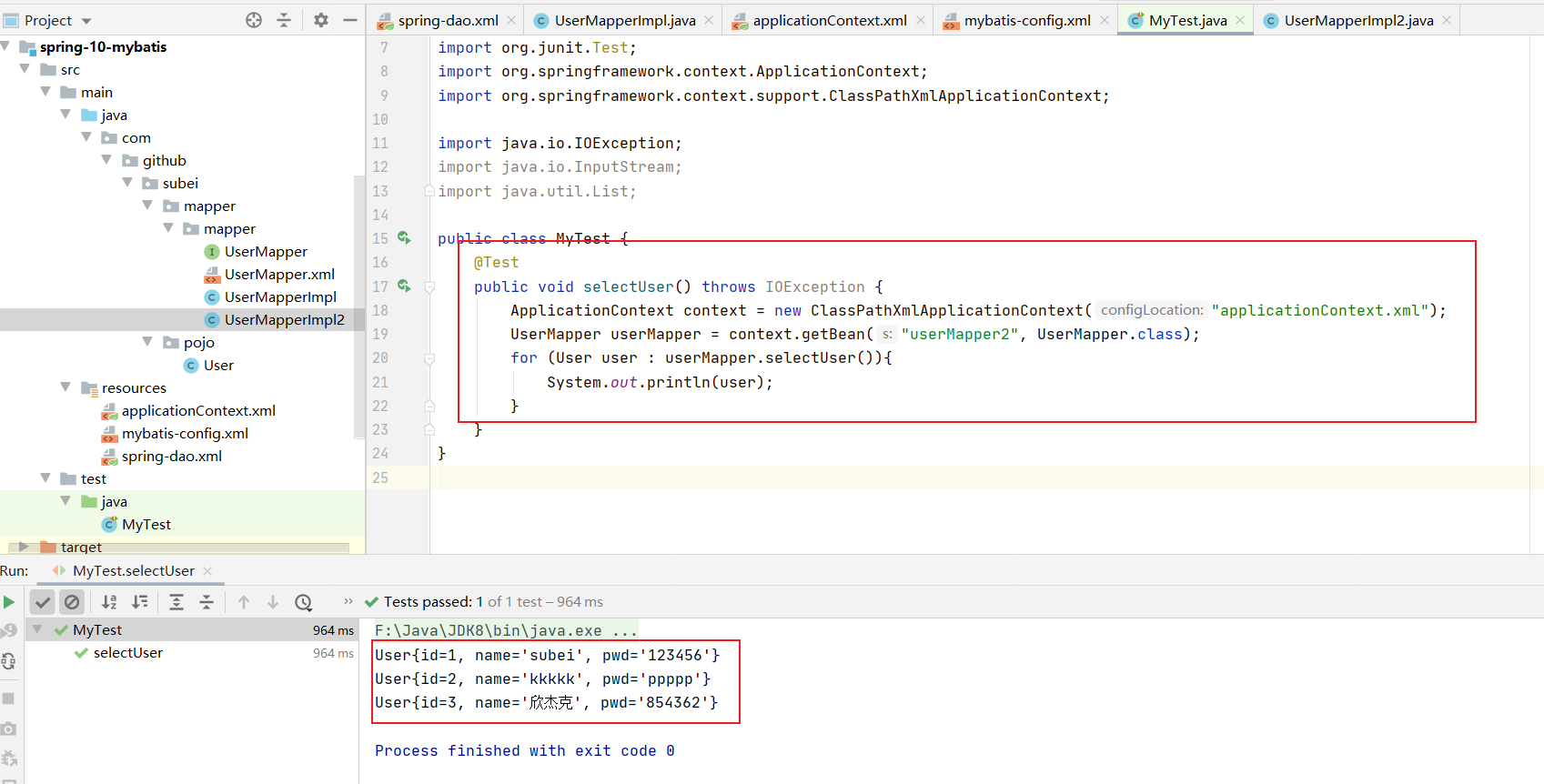The height and width of the screenshot is (784, 1544).
Task: Collapse spring-10-mybatis project root
Action: click(x=6, y=46)
